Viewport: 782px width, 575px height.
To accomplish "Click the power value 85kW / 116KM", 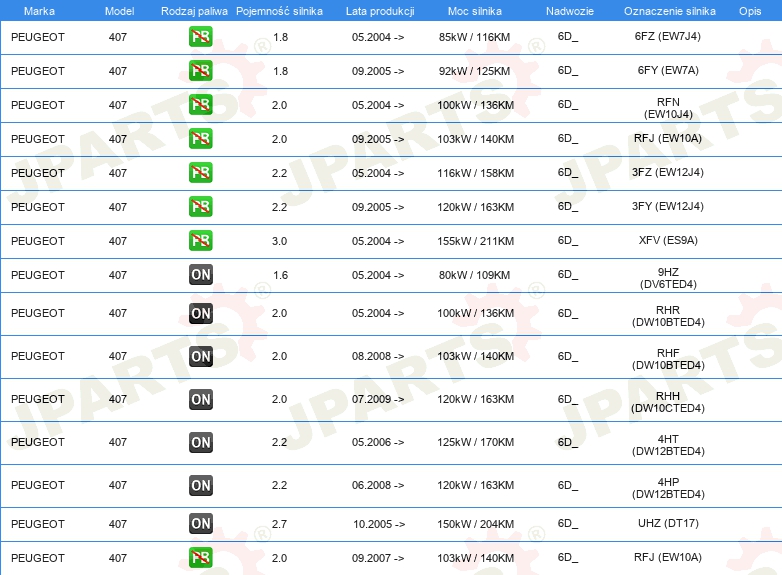I will (474, 37).
